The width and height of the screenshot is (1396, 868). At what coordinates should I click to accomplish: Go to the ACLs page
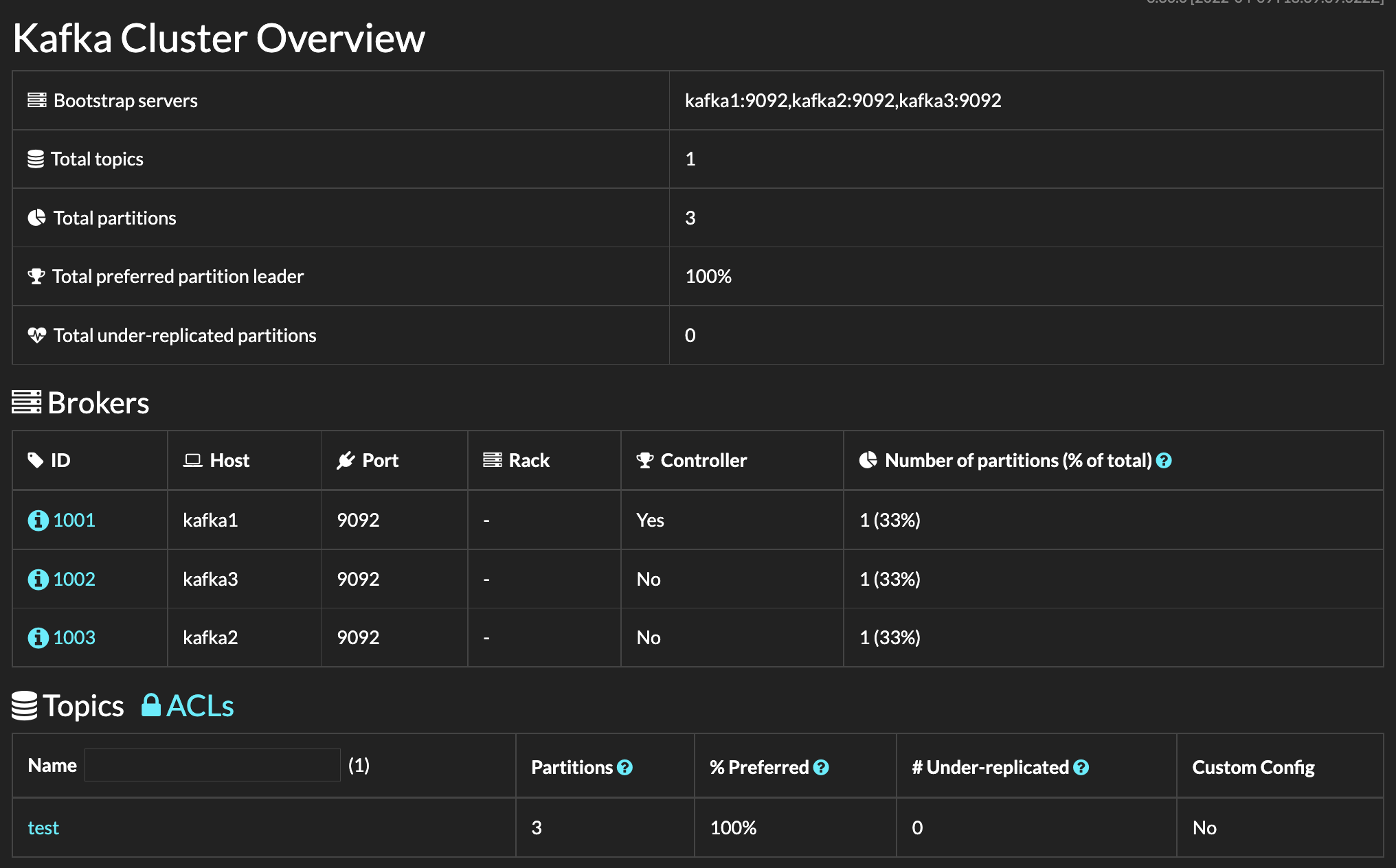click(x=200, y=706)
